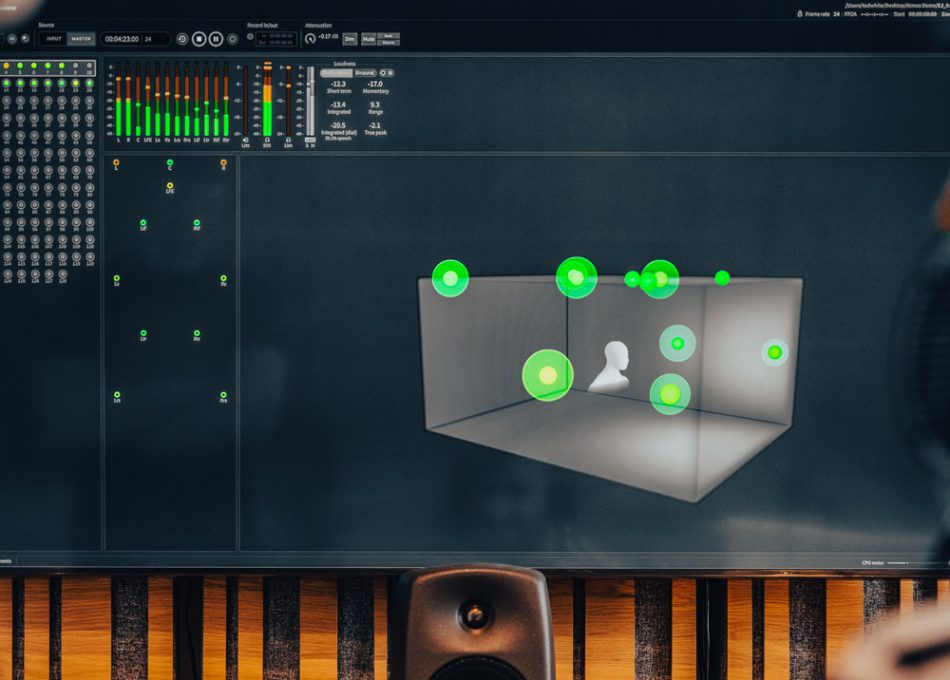Viewport: 950px width, 680px height.
Task: Click the -20.5 Integrated (dial) value
Action: (339, 125)
